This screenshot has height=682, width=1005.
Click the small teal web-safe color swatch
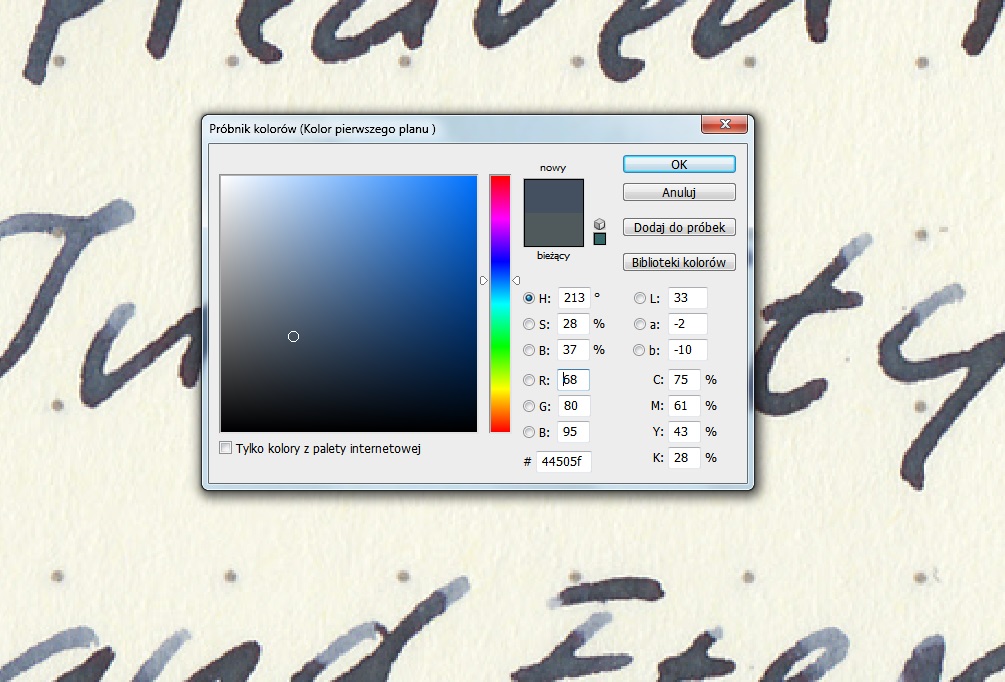pyautogui.click(x=600, y=239)
